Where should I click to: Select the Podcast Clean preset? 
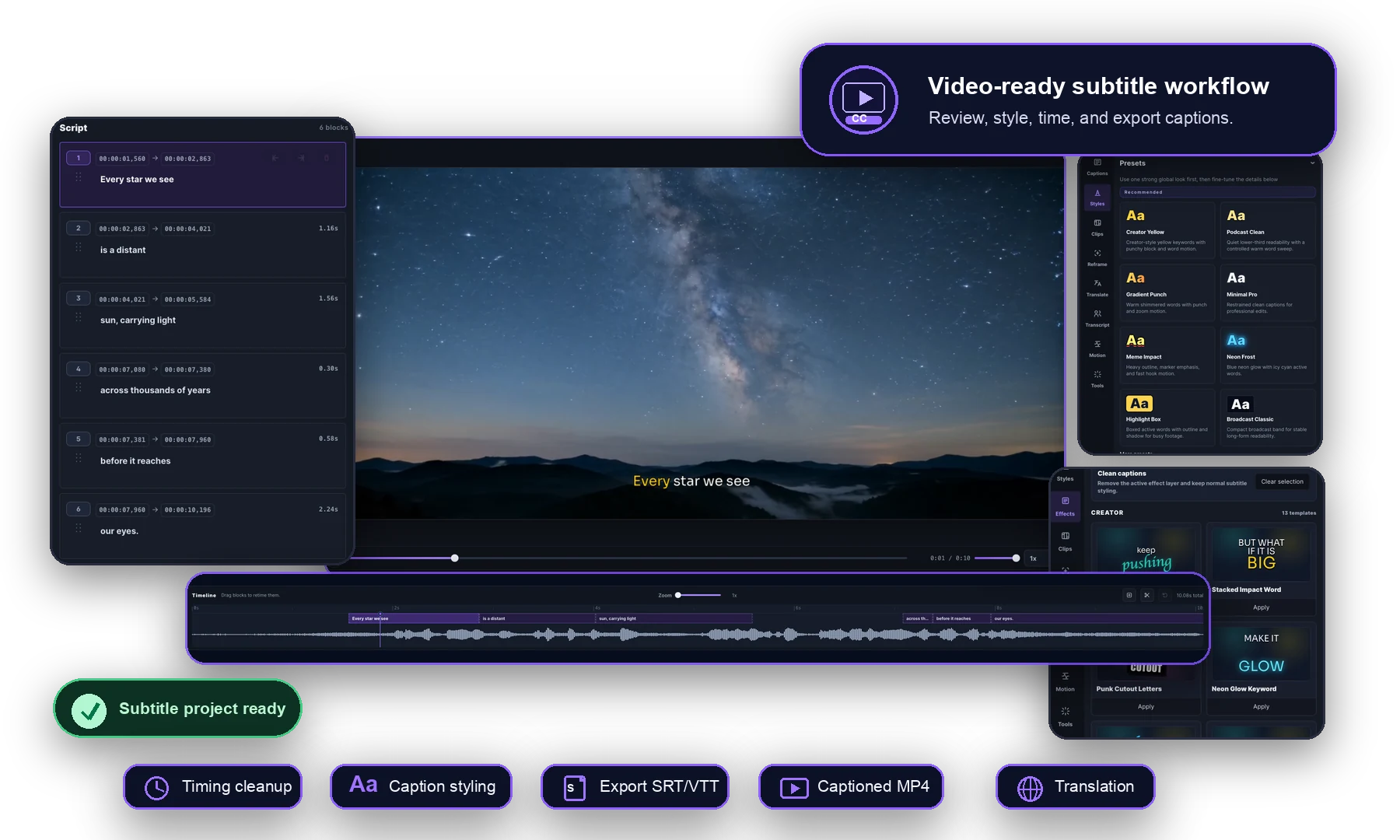[1267, 229]
